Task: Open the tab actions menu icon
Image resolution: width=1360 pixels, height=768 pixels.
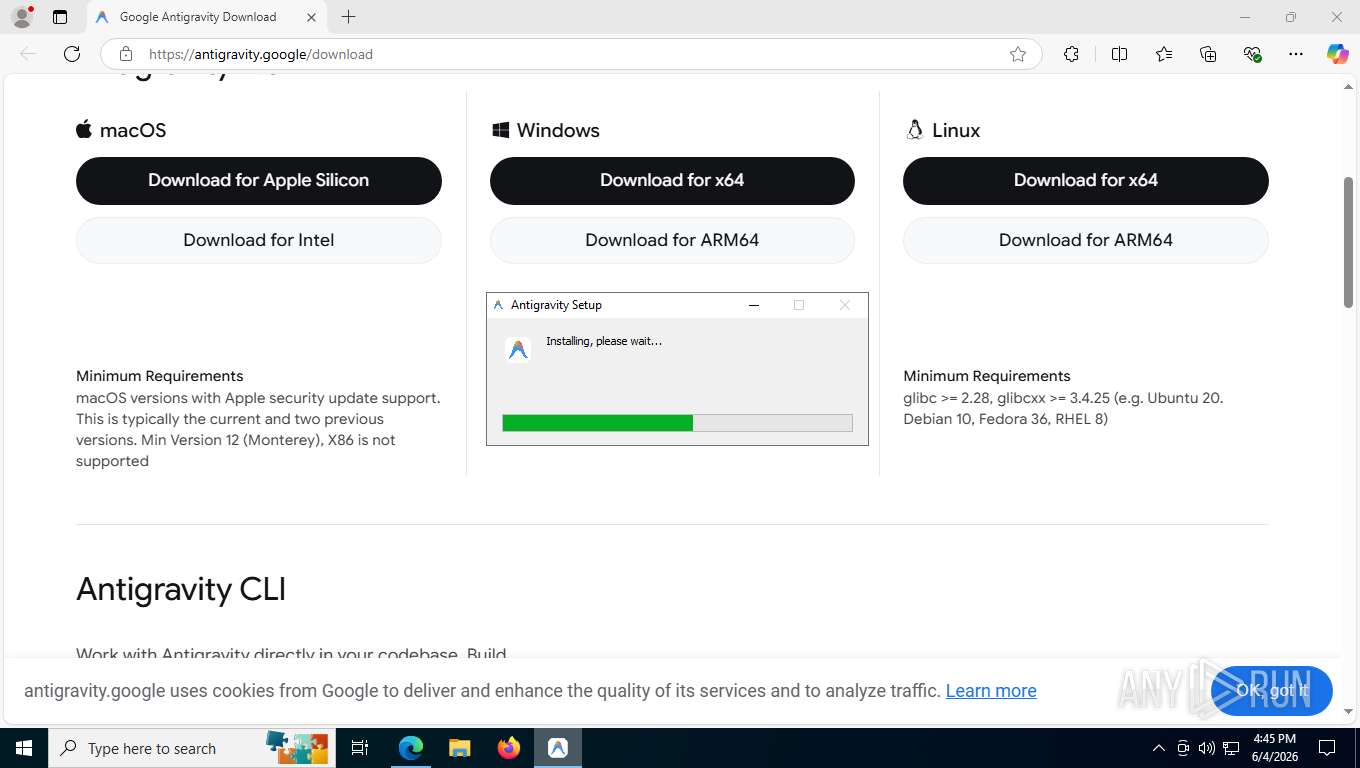Action: pyautogui.click(x=60, y=17)
